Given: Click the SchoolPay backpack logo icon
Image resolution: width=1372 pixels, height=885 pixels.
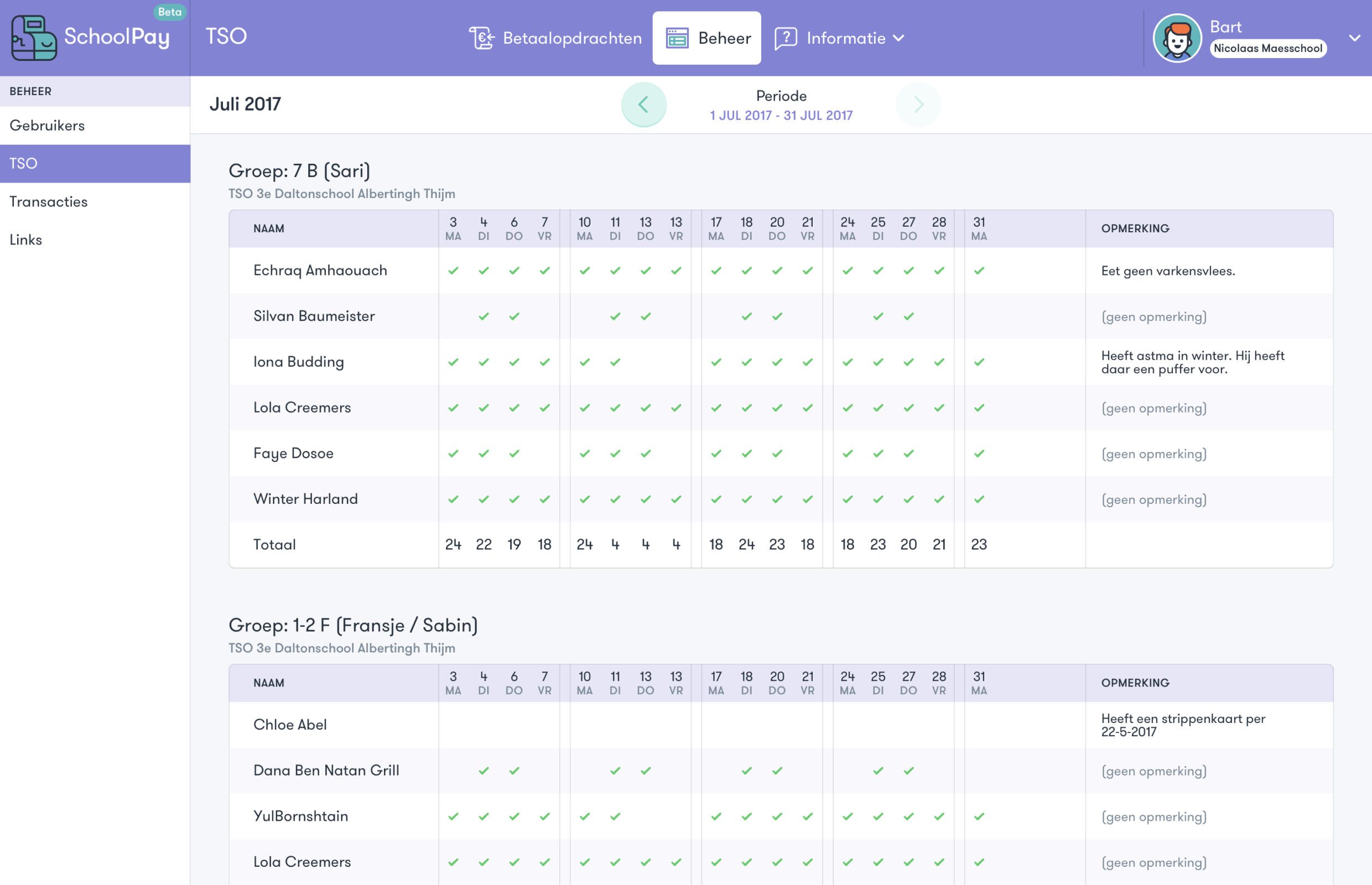Looking at the screenshot, I should pyautogui.click(x=33, y=38).
